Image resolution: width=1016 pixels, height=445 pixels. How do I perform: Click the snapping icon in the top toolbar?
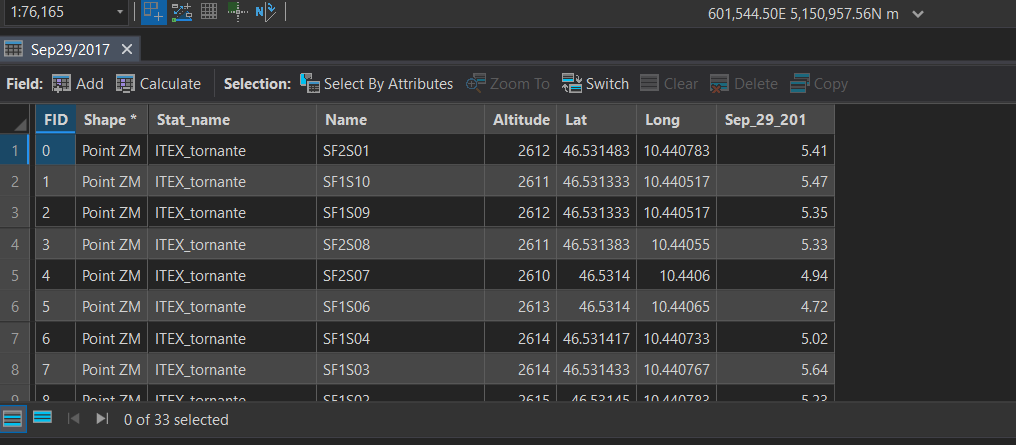(x=181, y=12)
